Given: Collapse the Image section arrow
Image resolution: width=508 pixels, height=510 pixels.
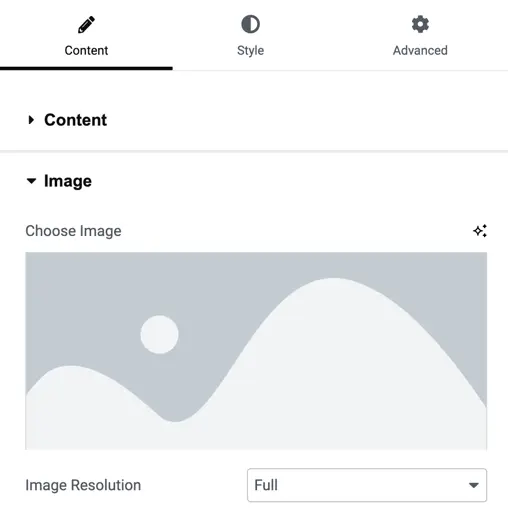Looking at the screenshot, I should point(31,181).
